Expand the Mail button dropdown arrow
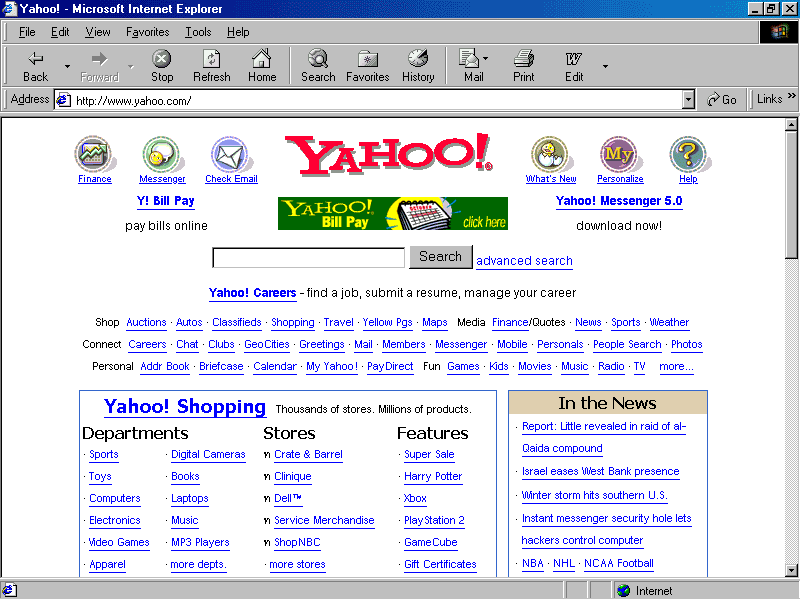The image size is (800, 600). click(x=486, y=58)
